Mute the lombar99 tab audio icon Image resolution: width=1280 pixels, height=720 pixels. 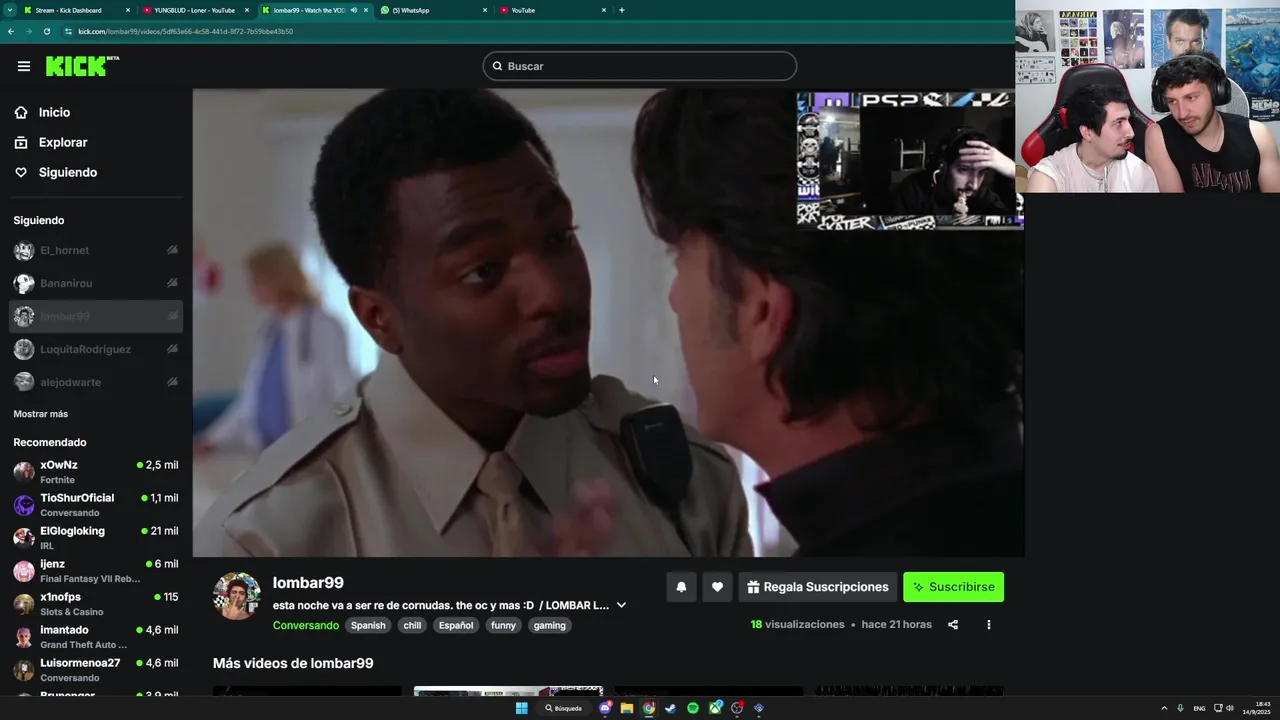353,10
